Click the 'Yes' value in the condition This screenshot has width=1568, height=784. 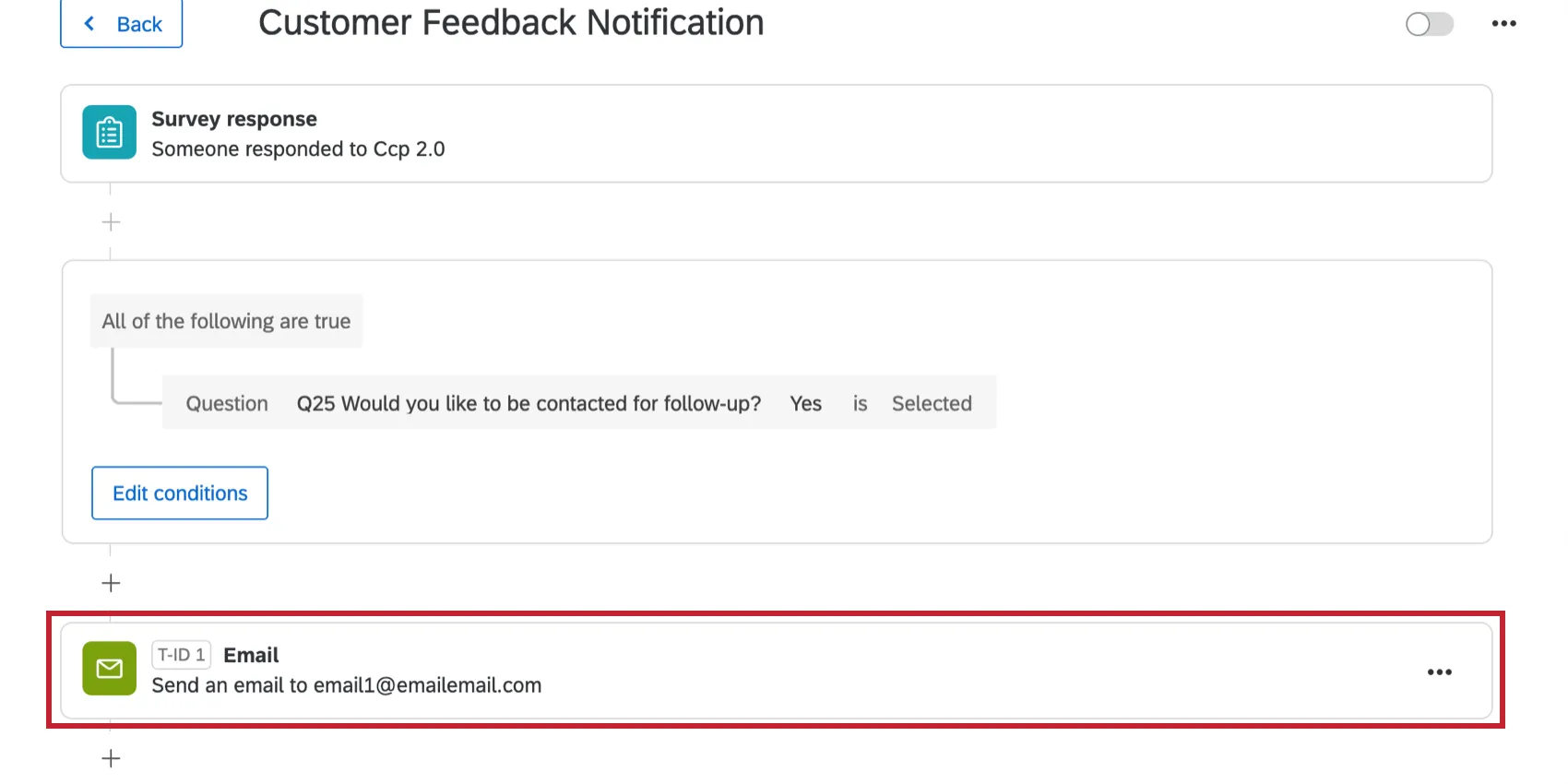click(804, 403)
